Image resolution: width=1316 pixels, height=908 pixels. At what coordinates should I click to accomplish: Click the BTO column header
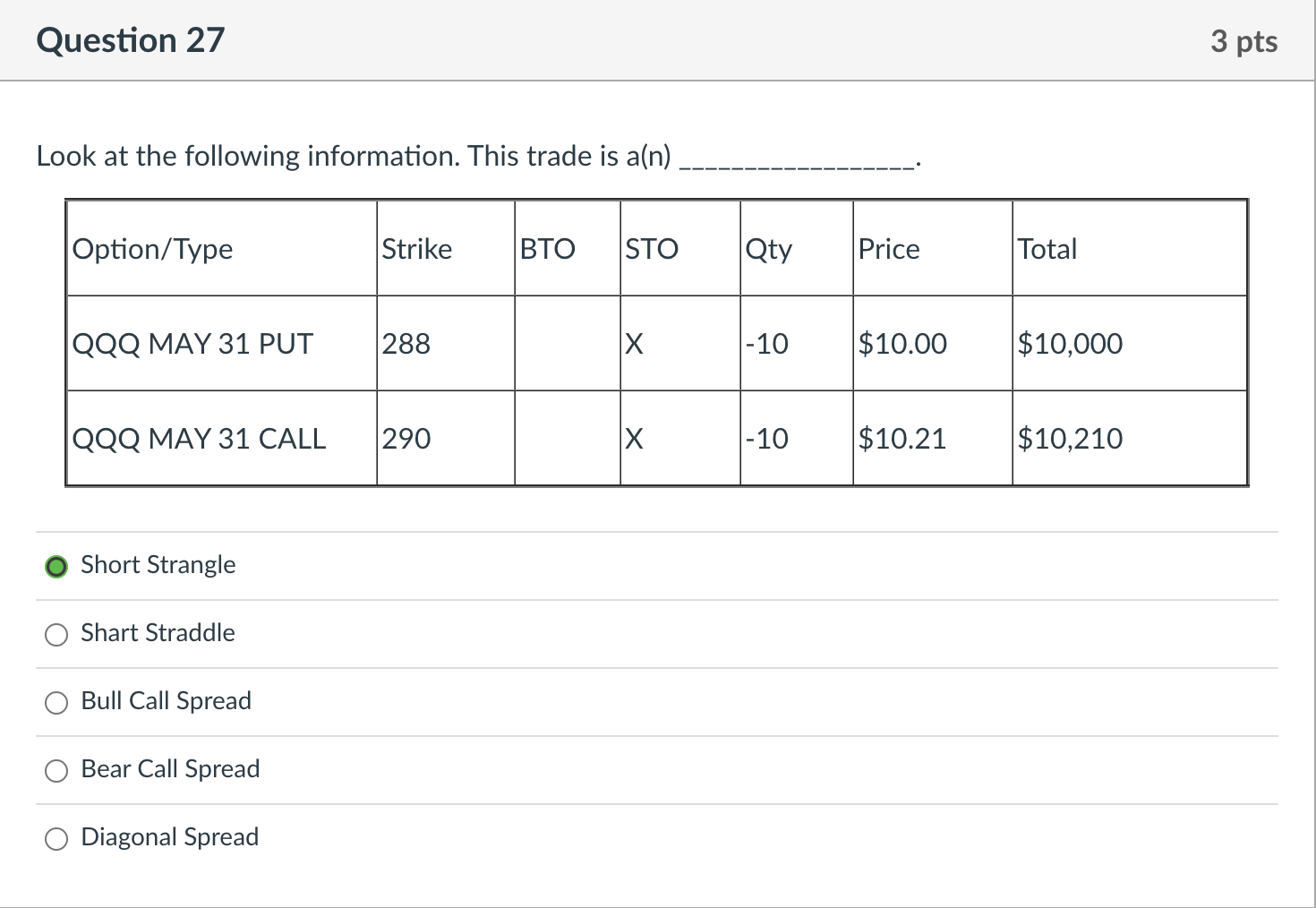(548, 249)
